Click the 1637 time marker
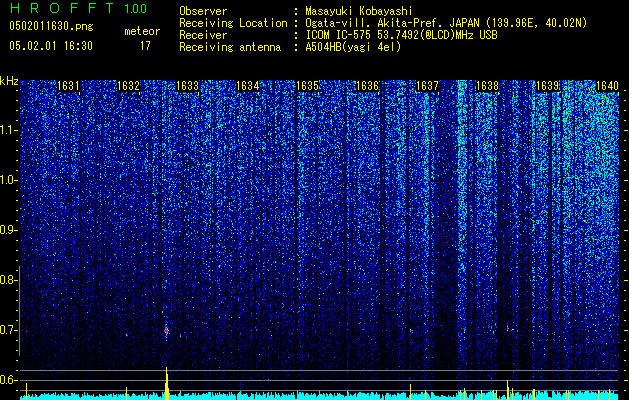Screen dimensions: 629x400 [x=427, y=86]
